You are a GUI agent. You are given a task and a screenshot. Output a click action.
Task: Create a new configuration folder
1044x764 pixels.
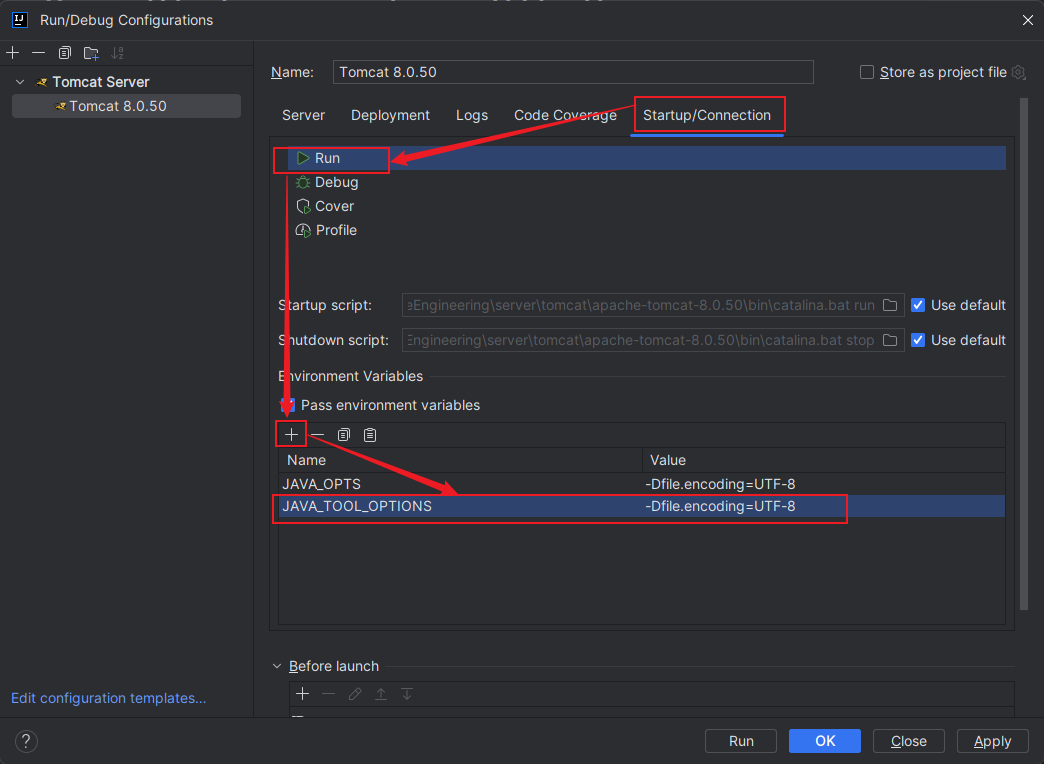(91, 53)
